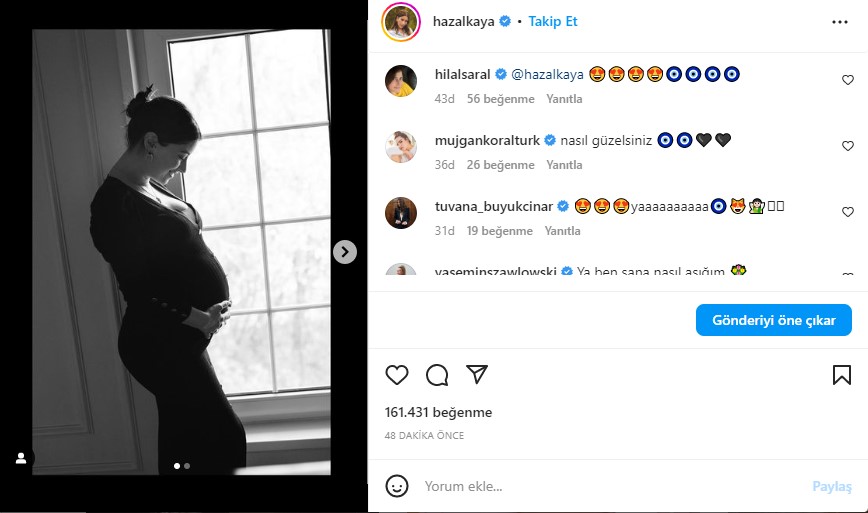
Task: Open the hazalkaya profile picture
Action: coord(401,21)
